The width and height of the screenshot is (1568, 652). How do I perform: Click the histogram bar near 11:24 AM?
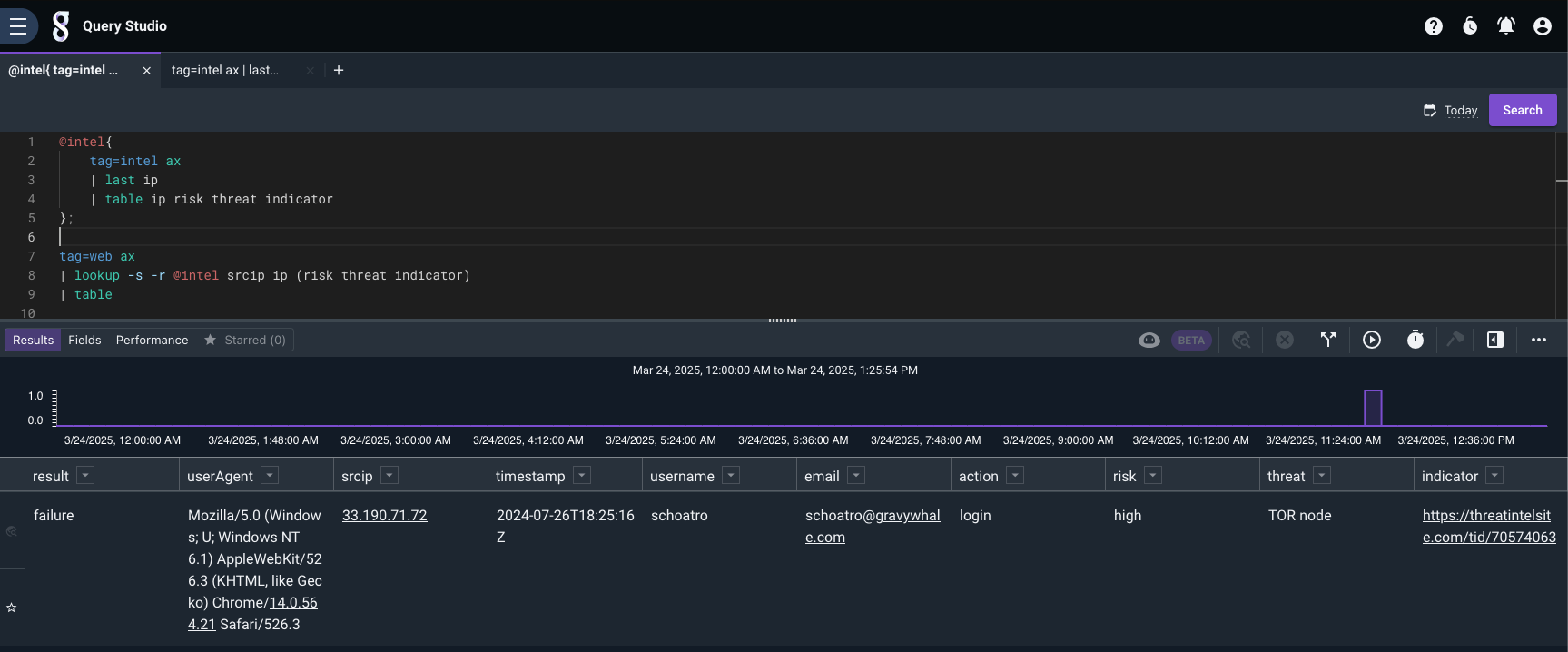(x=1373, y=408)
